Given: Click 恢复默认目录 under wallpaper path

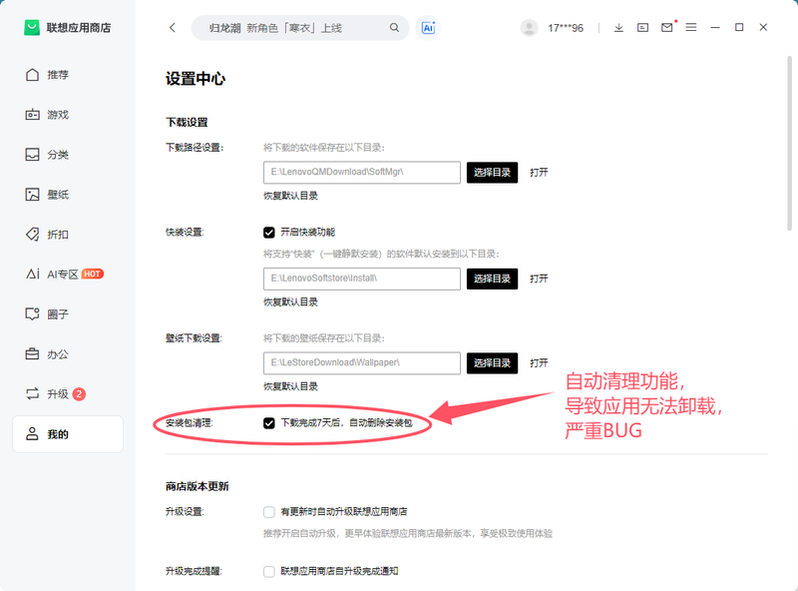Looking at the screenshot, I should (291, 386).
